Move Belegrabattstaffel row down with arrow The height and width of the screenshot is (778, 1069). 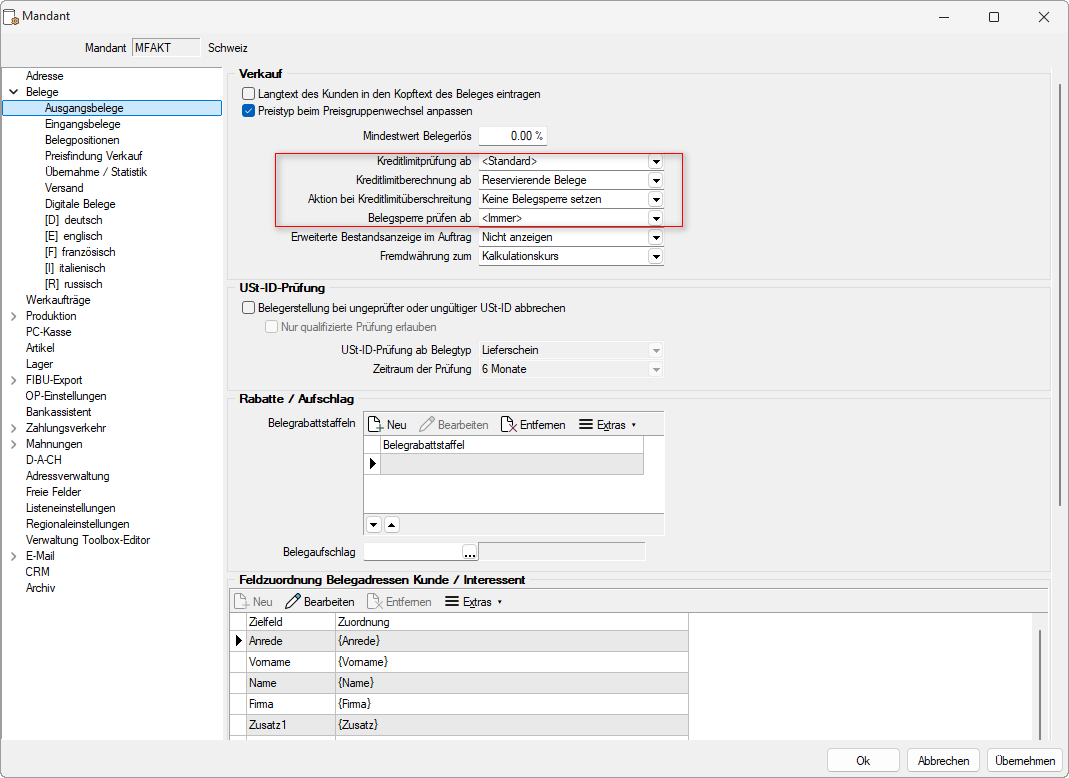click(374, 524)
